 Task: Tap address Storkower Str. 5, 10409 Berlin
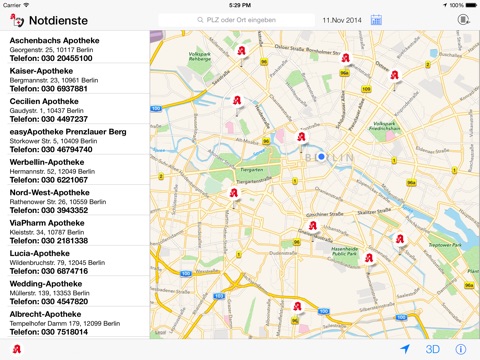point(53,141)
